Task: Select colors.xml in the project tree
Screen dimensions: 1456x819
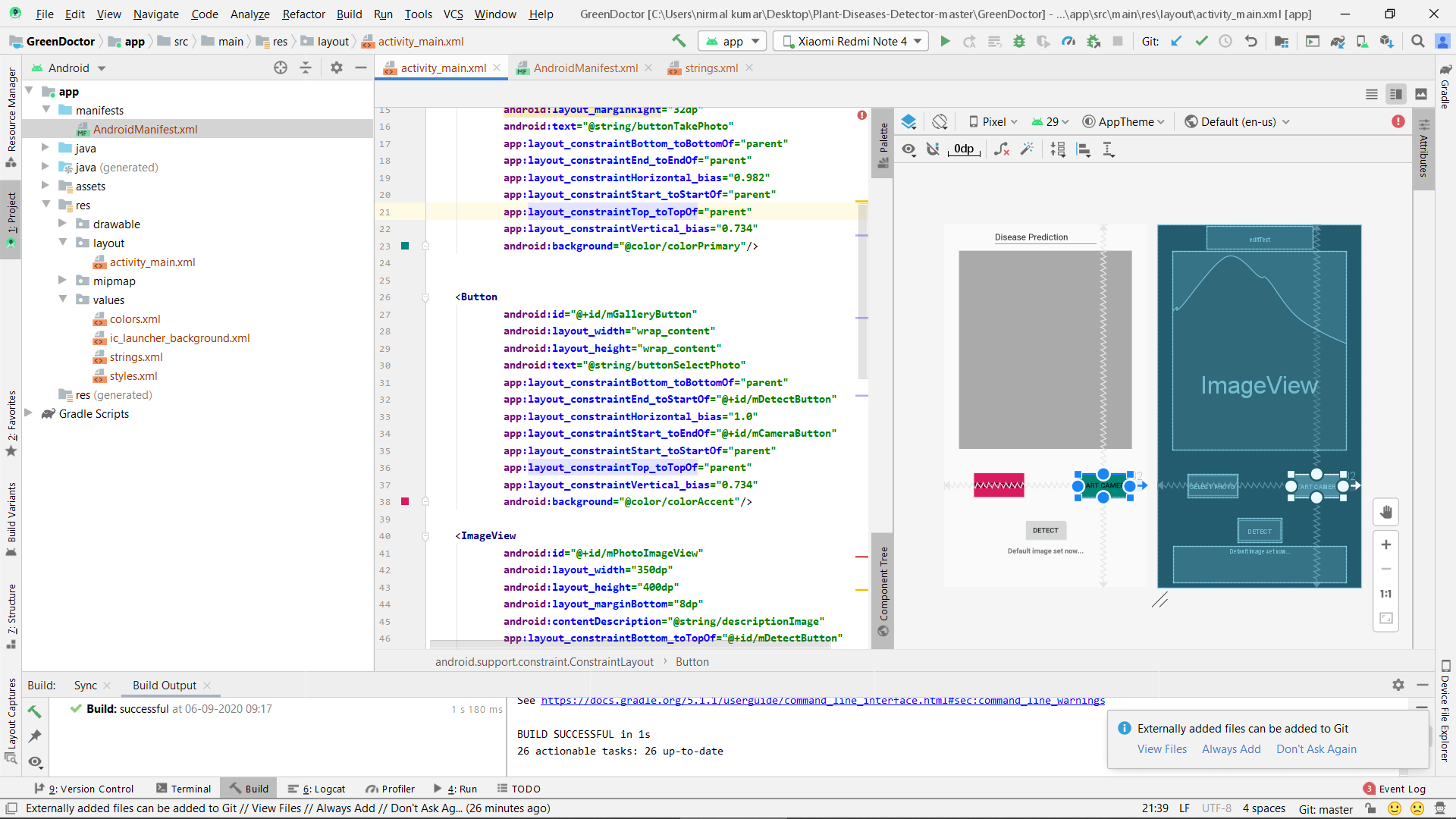Action: 135,319
